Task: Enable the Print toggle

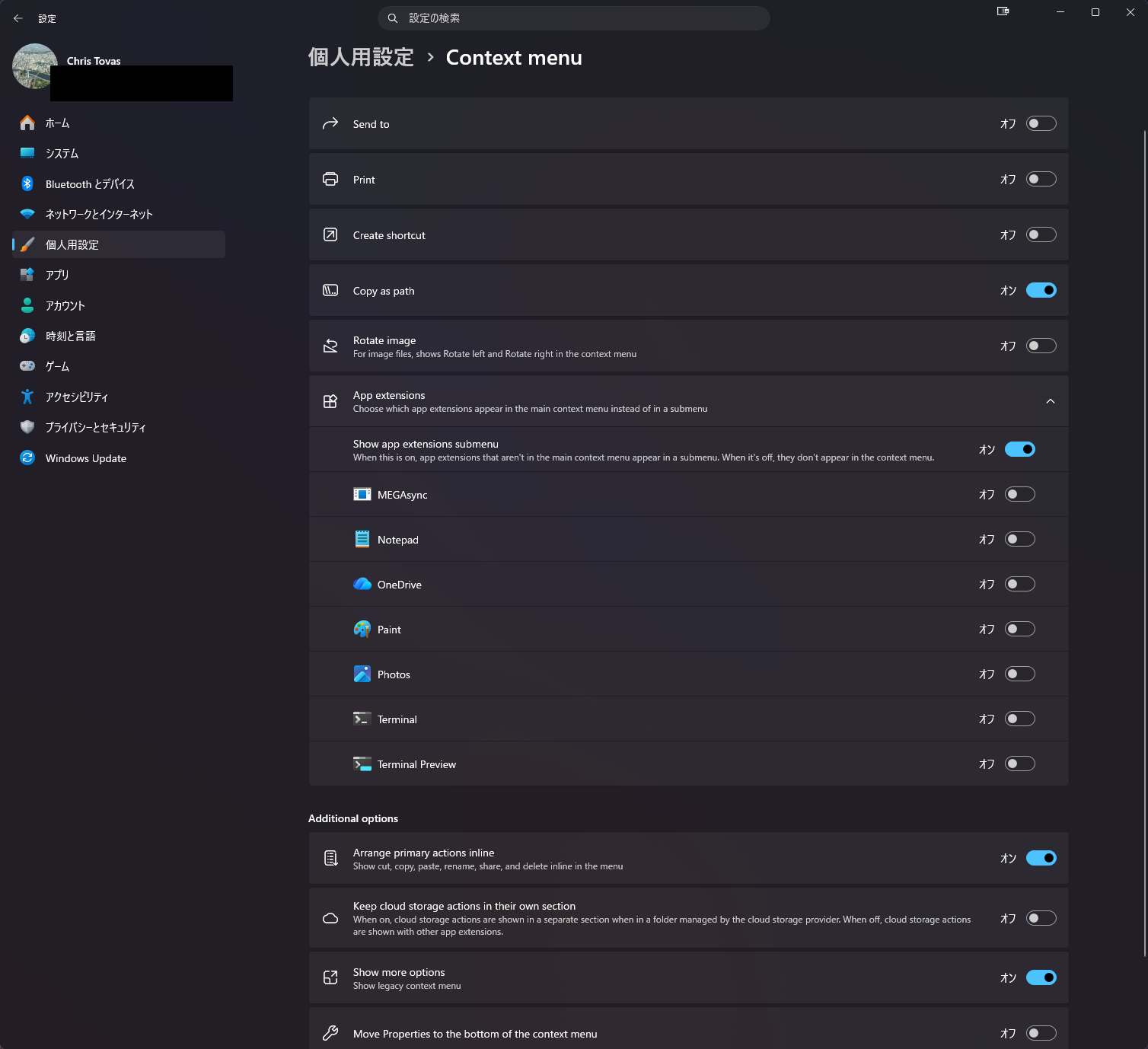Action: pyautogui.click(x=1041, y=179)
